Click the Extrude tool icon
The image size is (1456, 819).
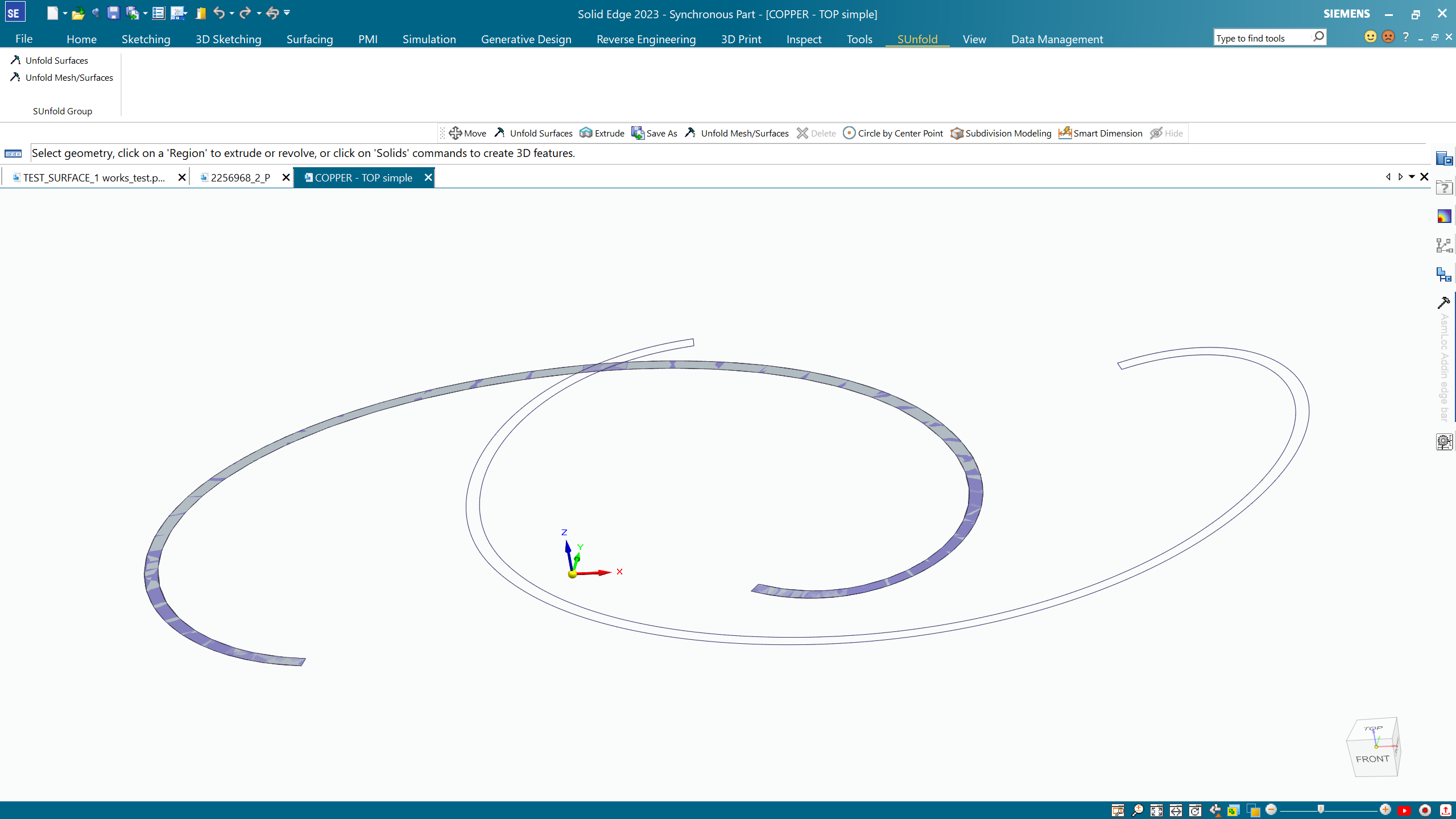(x=586, y=133)
